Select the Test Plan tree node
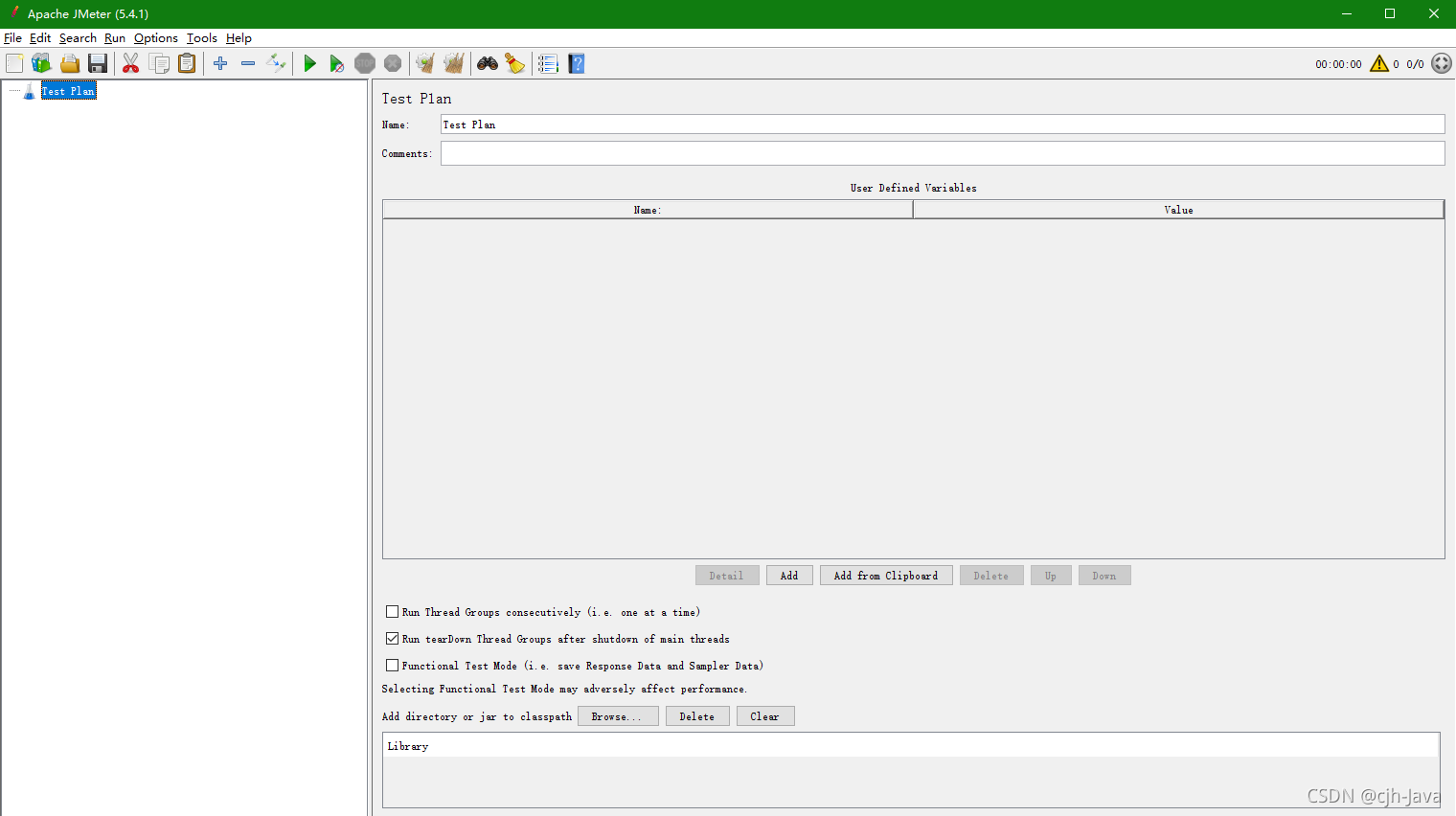 tap(68, 91)
